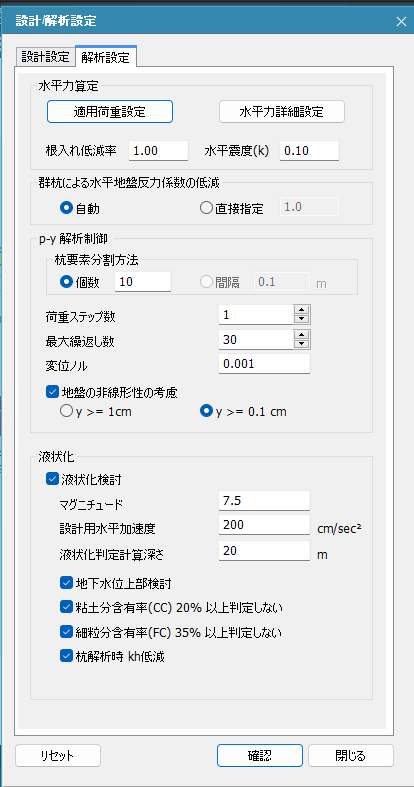Decrease 荷重ステップ数 with down arrow
The image size is (414, 787).
[x=302, y=319]
